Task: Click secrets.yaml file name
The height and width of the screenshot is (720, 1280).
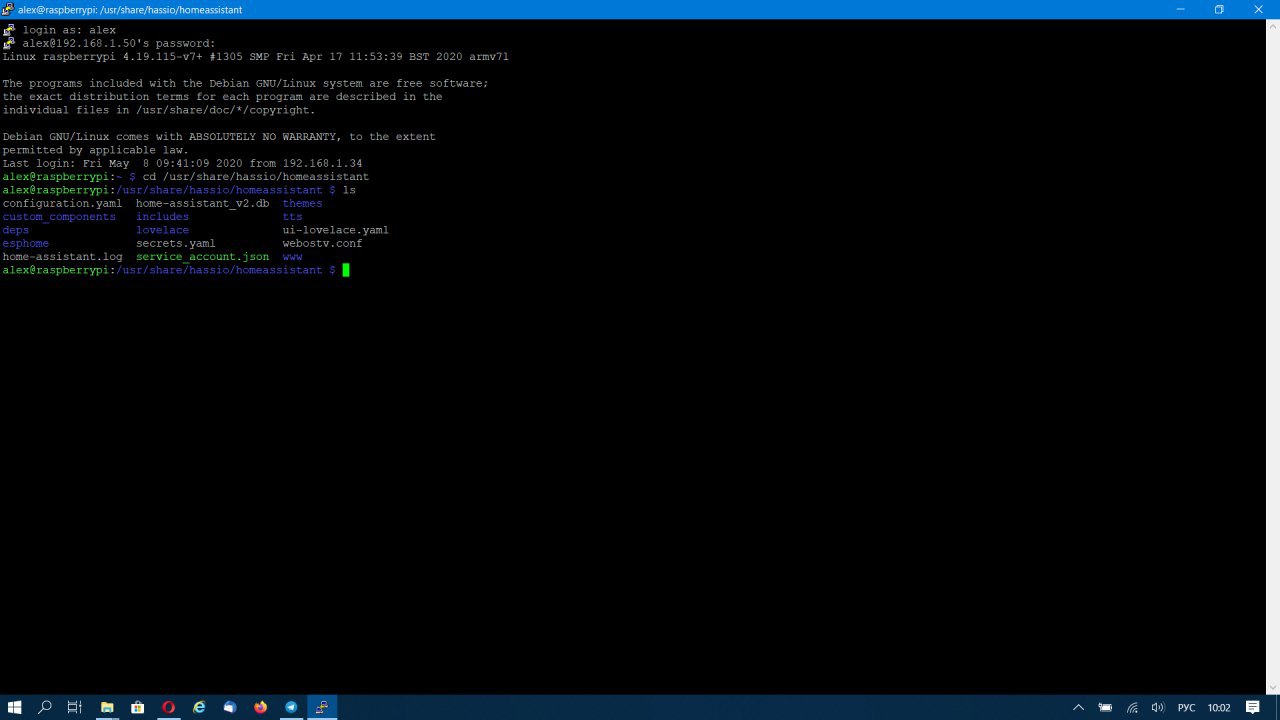Action: 175,243
